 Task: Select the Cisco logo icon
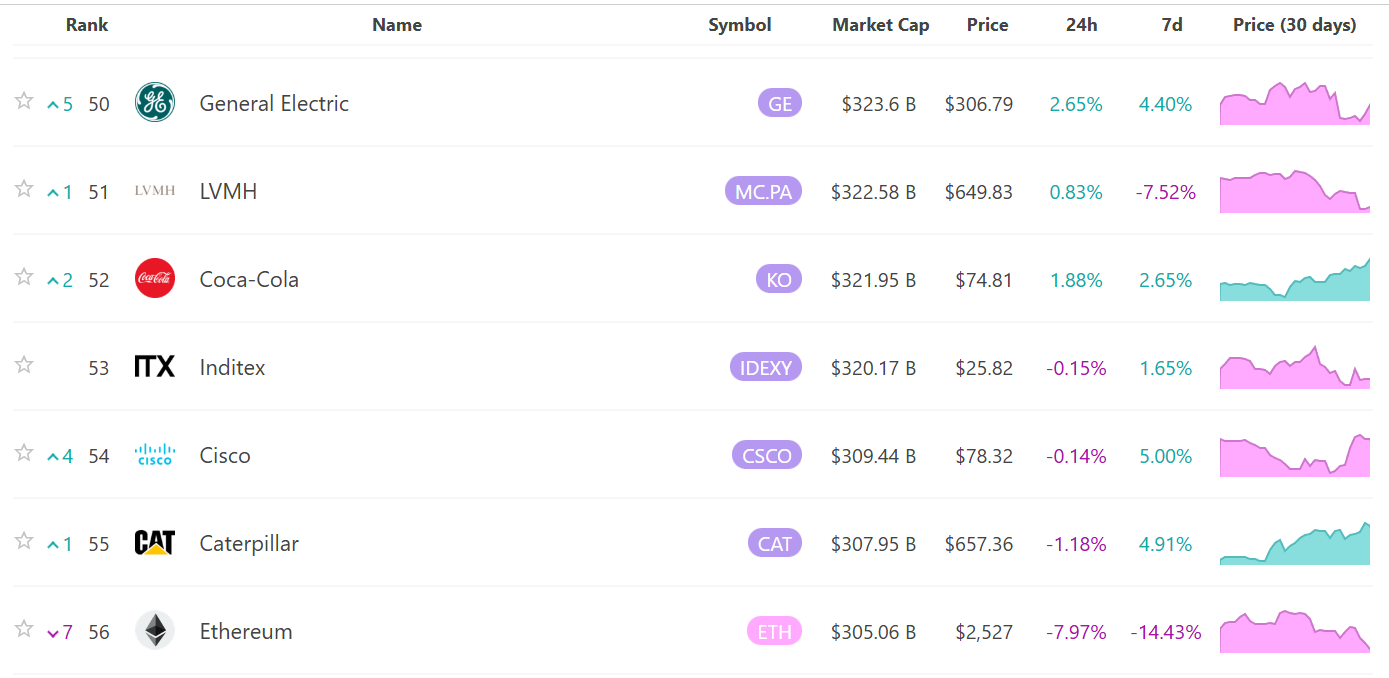[155, 455]
